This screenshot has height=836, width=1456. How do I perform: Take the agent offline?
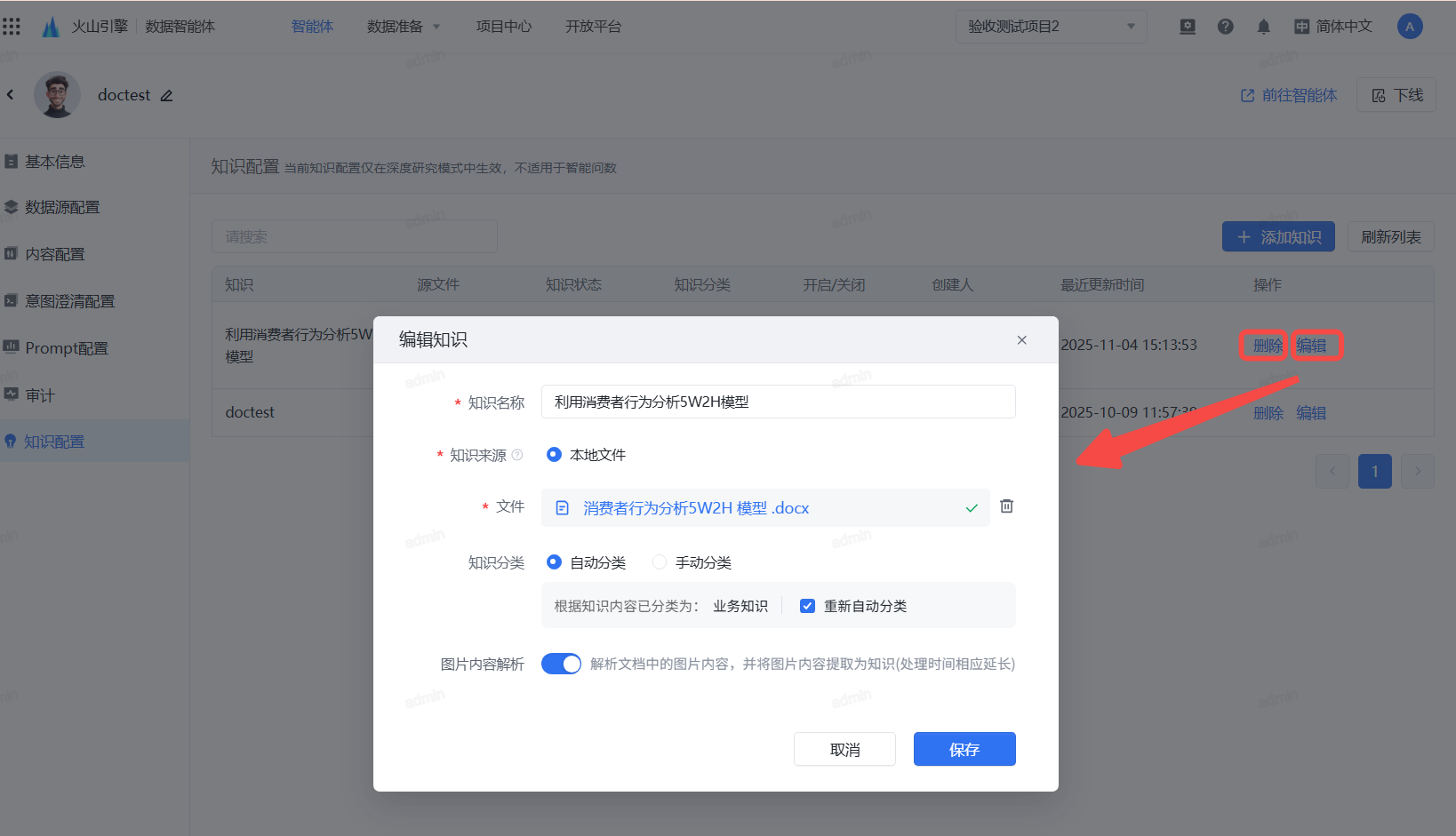pos(1396,95)
